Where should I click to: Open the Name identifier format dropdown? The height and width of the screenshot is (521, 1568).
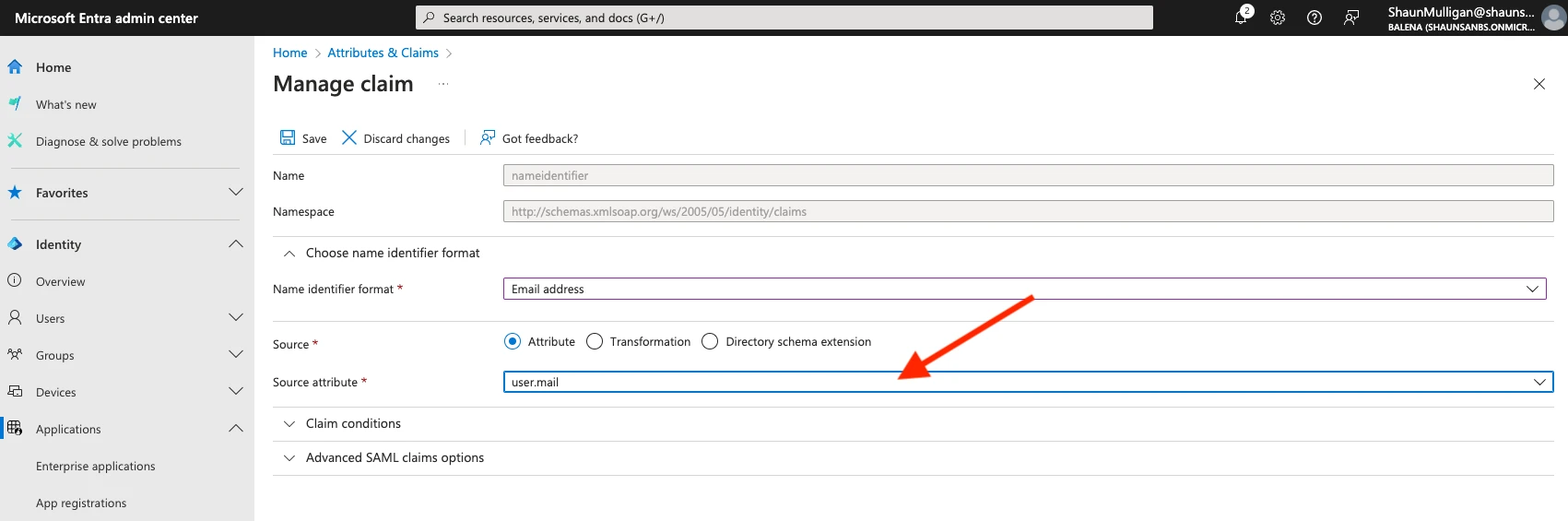1023,289
